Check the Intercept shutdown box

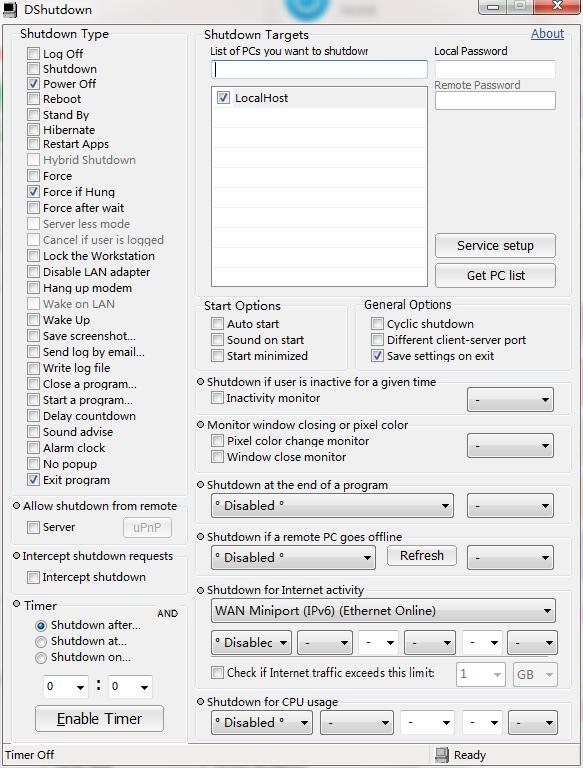point(33,577)
